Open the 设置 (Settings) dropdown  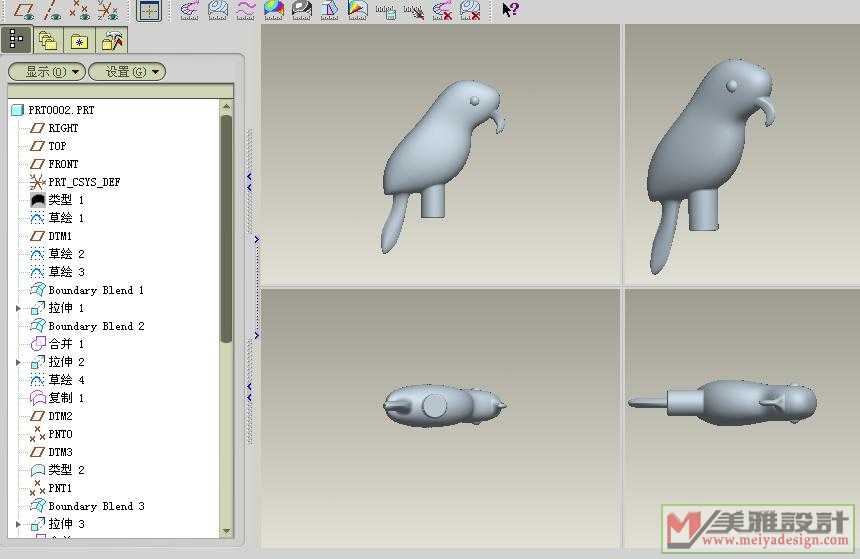pyautogui.click(x=126, y=72)
